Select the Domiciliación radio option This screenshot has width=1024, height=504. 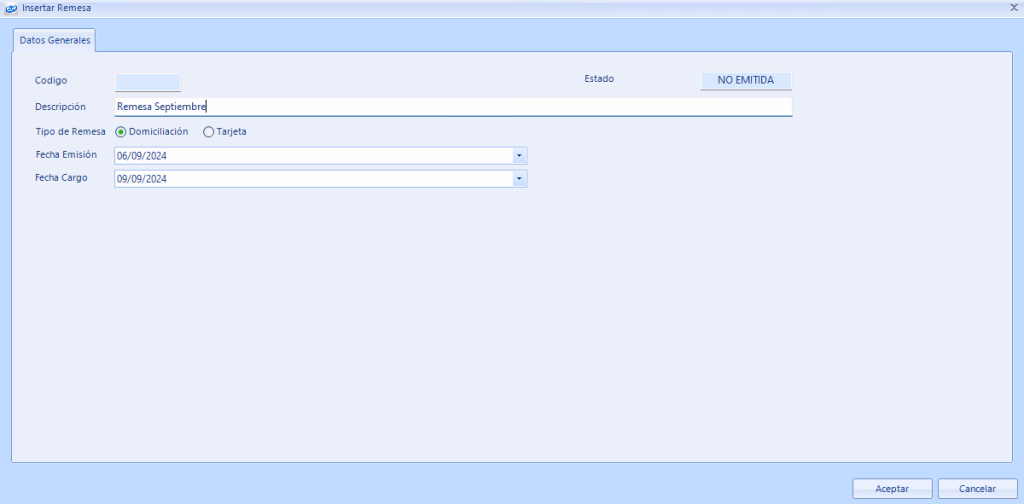coord(122,131)
